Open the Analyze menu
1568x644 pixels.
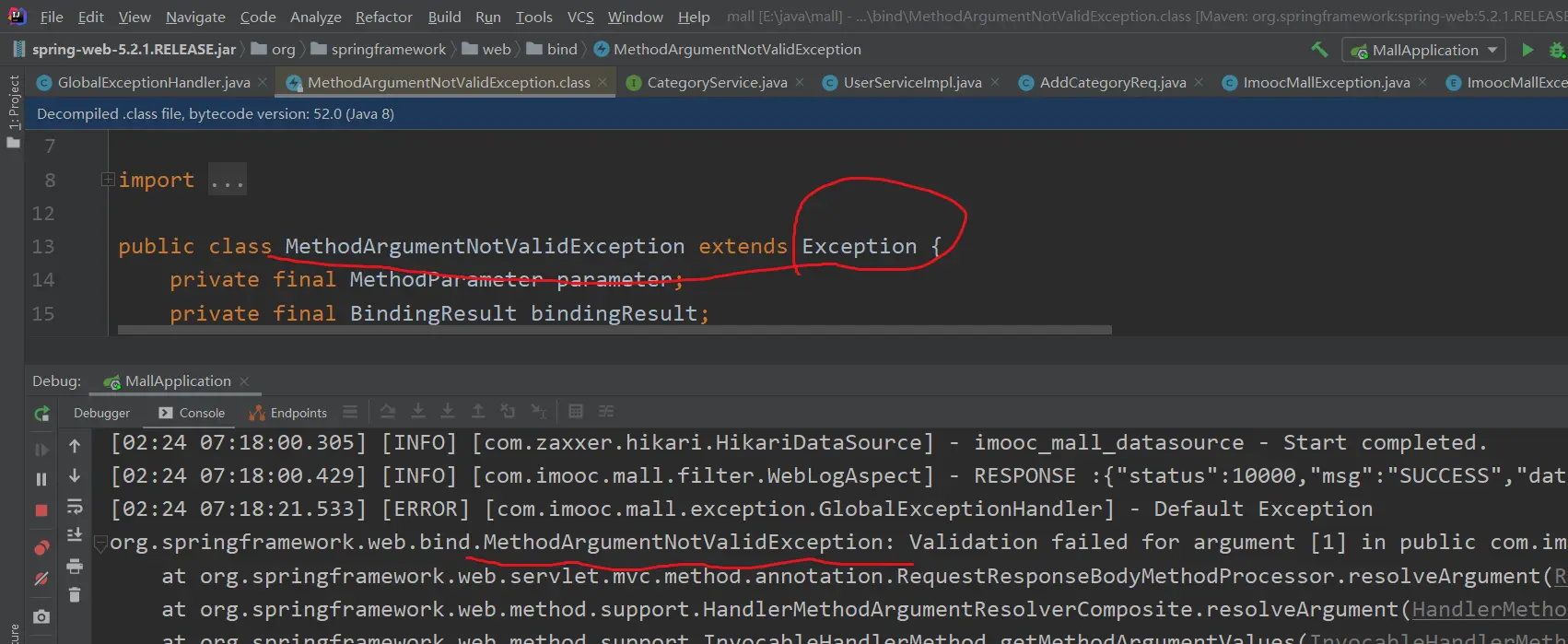315,17
